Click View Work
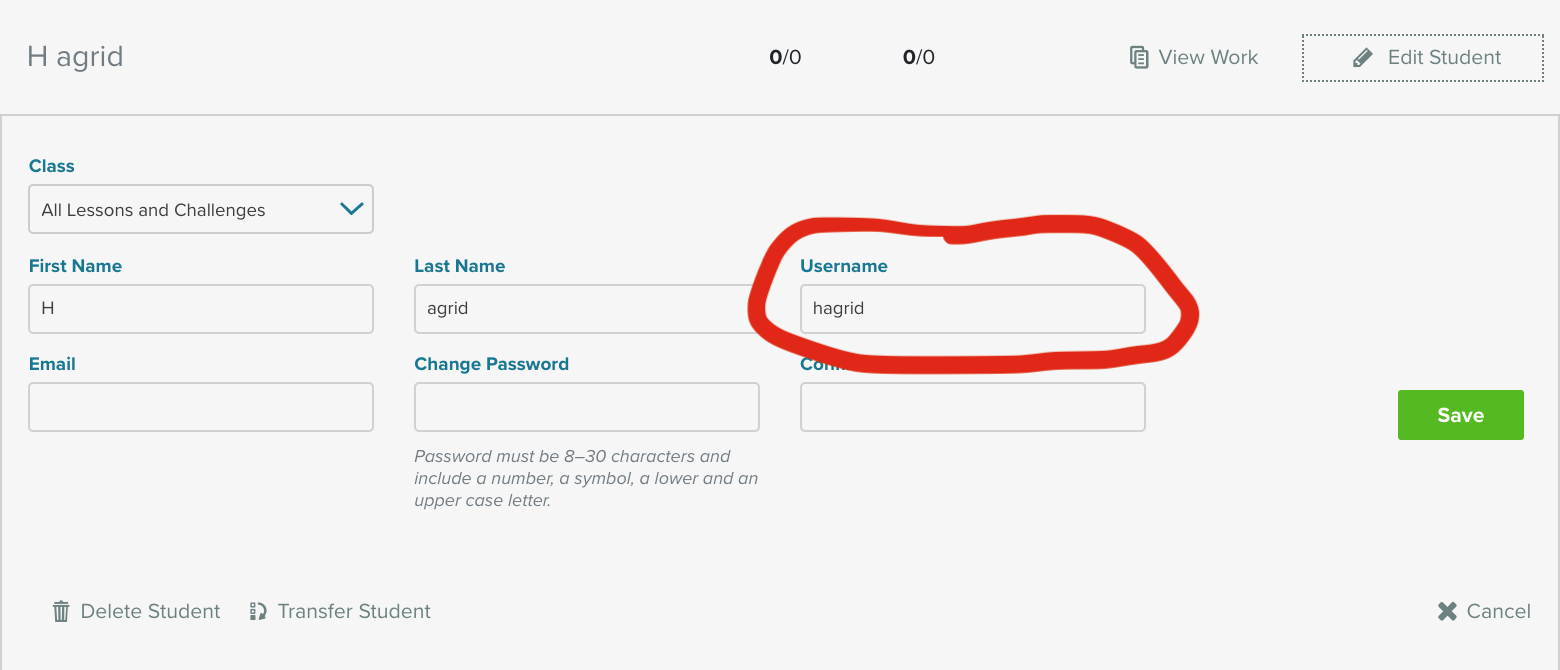 [x=1192, y=57]
